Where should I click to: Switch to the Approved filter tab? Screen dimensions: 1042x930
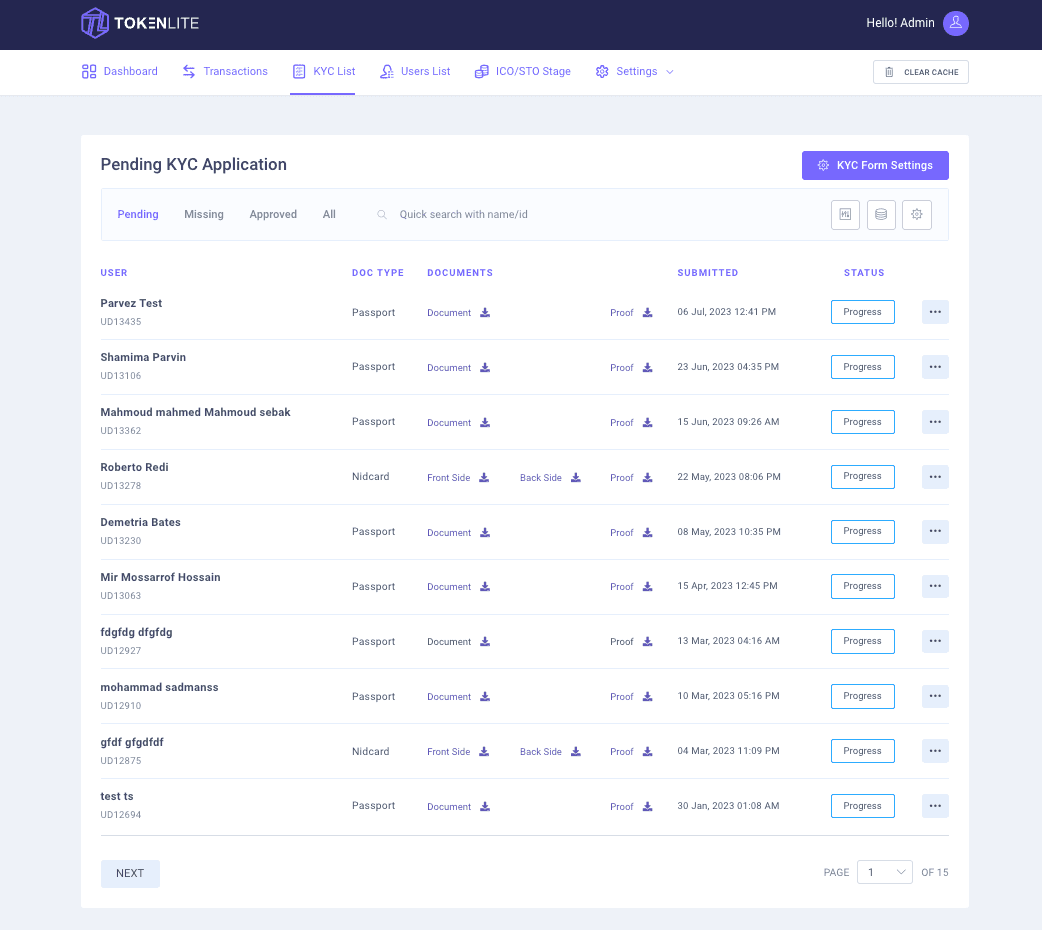click(273, 215)
